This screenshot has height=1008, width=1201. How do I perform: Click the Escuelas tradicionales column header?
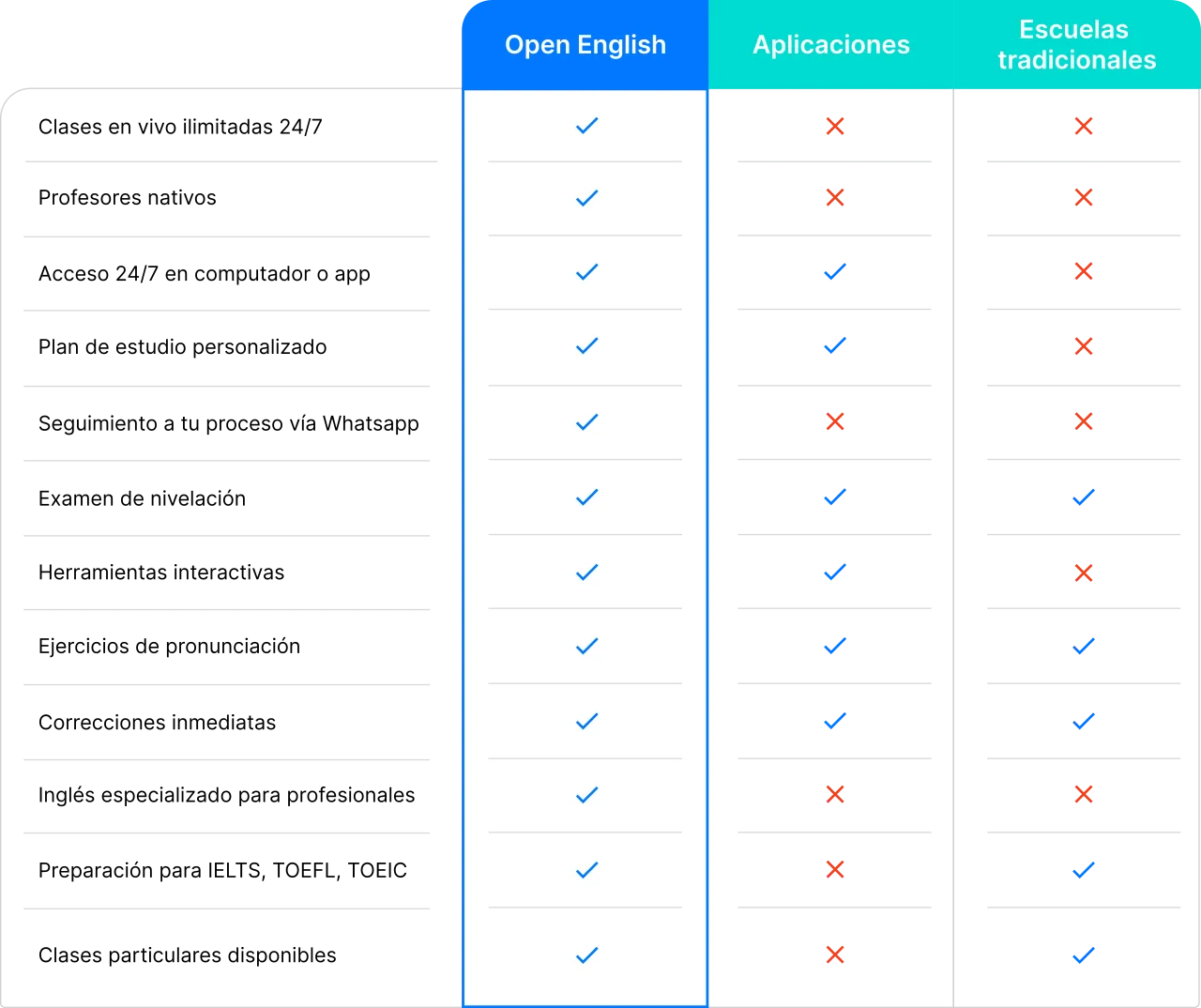click(1076, 45)
